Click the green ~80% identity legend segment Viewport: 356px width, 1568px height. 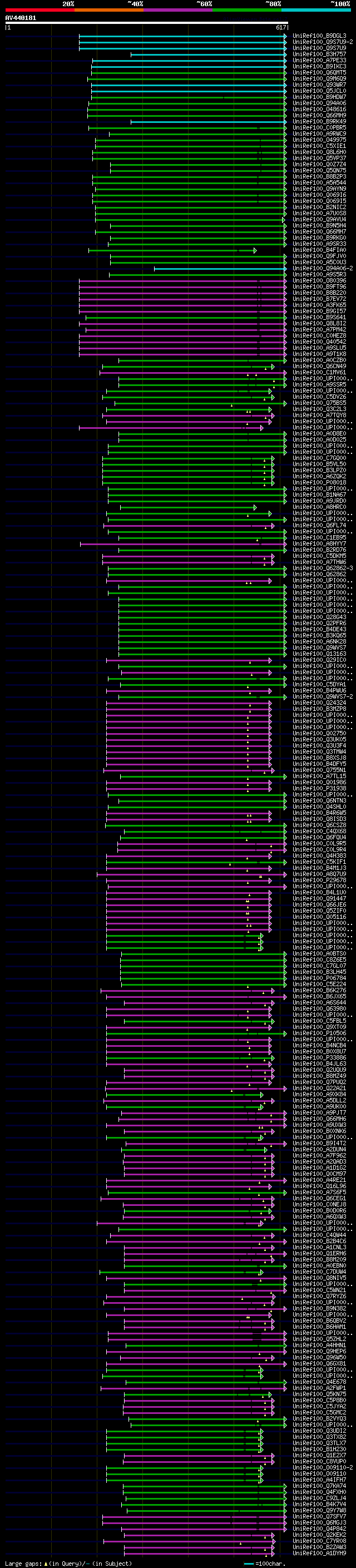(247, 10)
